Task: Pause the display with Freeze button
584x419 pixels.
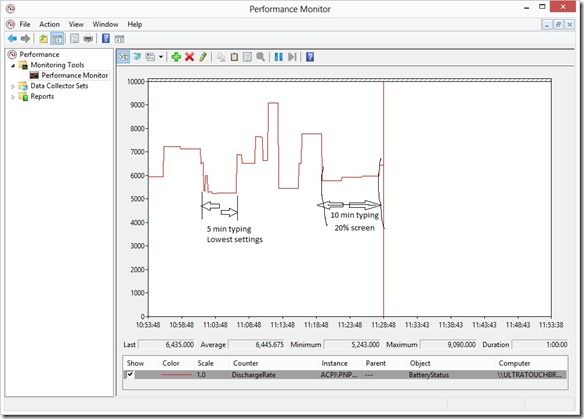Action: (x=279, y=57)
